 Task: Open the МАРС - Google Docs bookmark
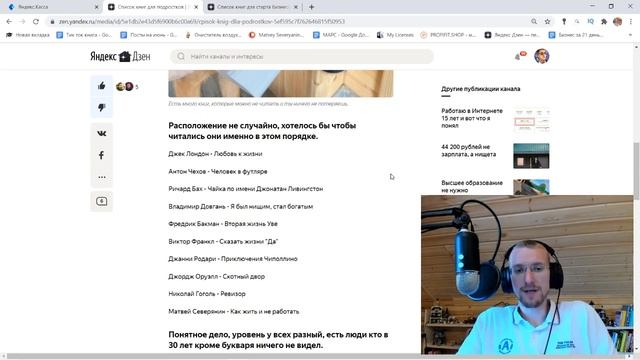341,35
